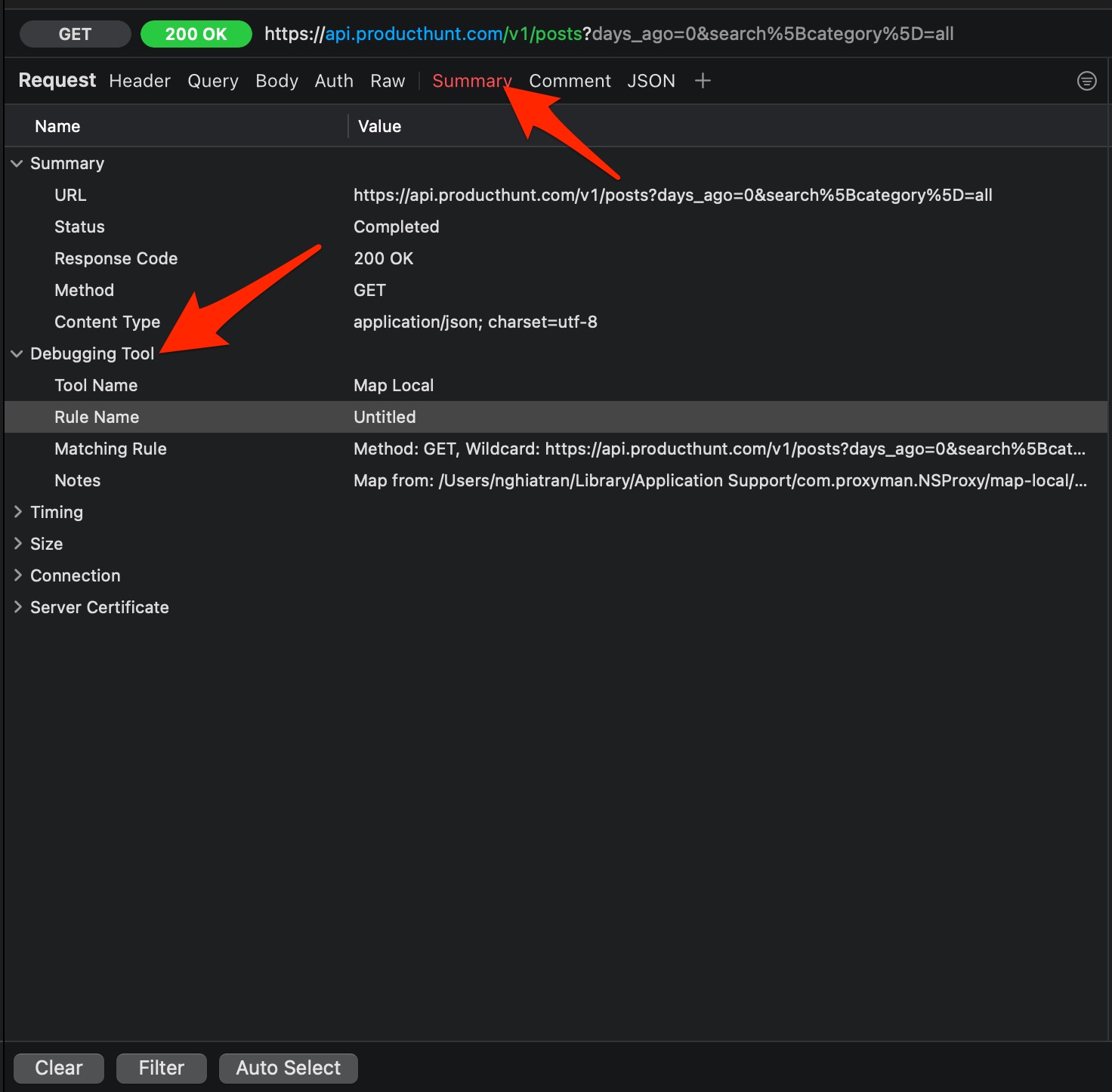Click the Request panel title

pyautogui.click(x=57, y=80)
